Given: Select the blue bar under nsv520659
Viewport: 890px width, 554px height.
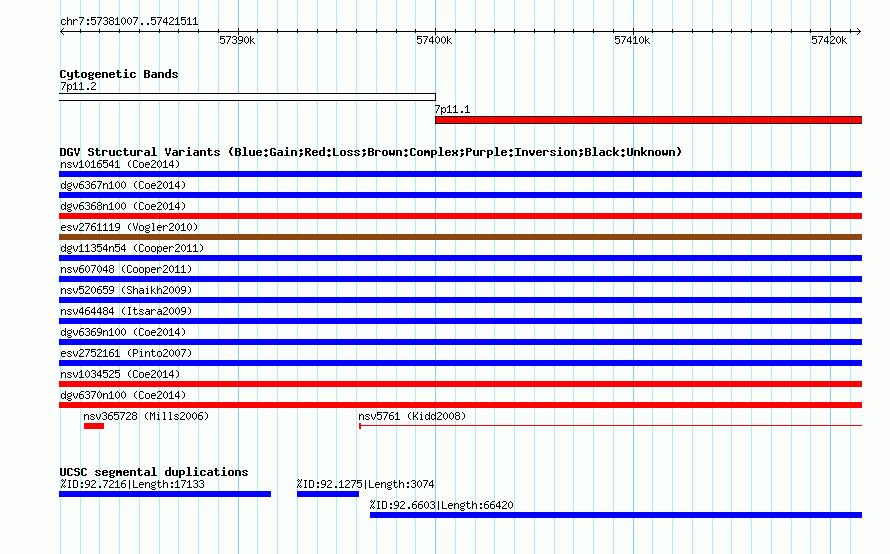Looking at the screenshot, I should point(460,300).
